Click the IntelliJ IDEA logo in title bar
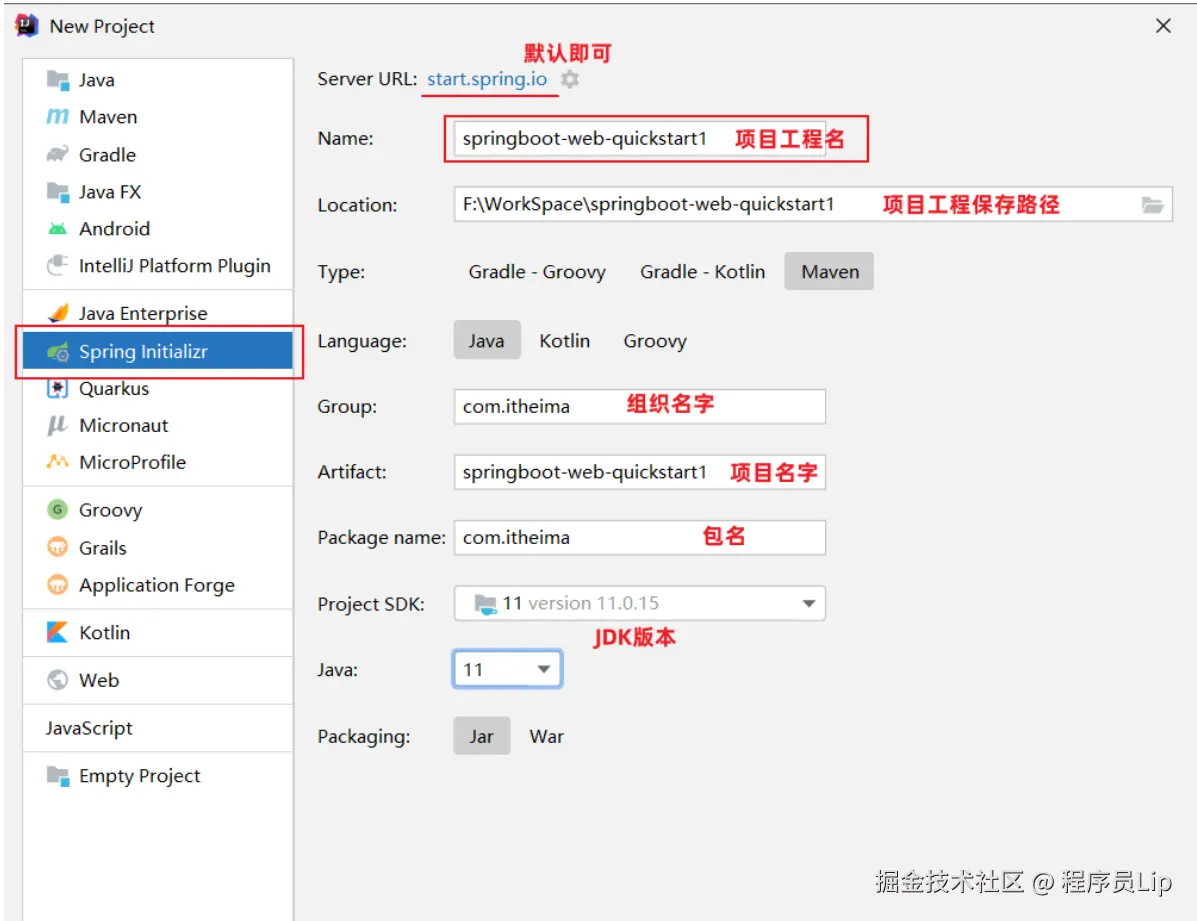1197x921 pixels. point(26,25)
